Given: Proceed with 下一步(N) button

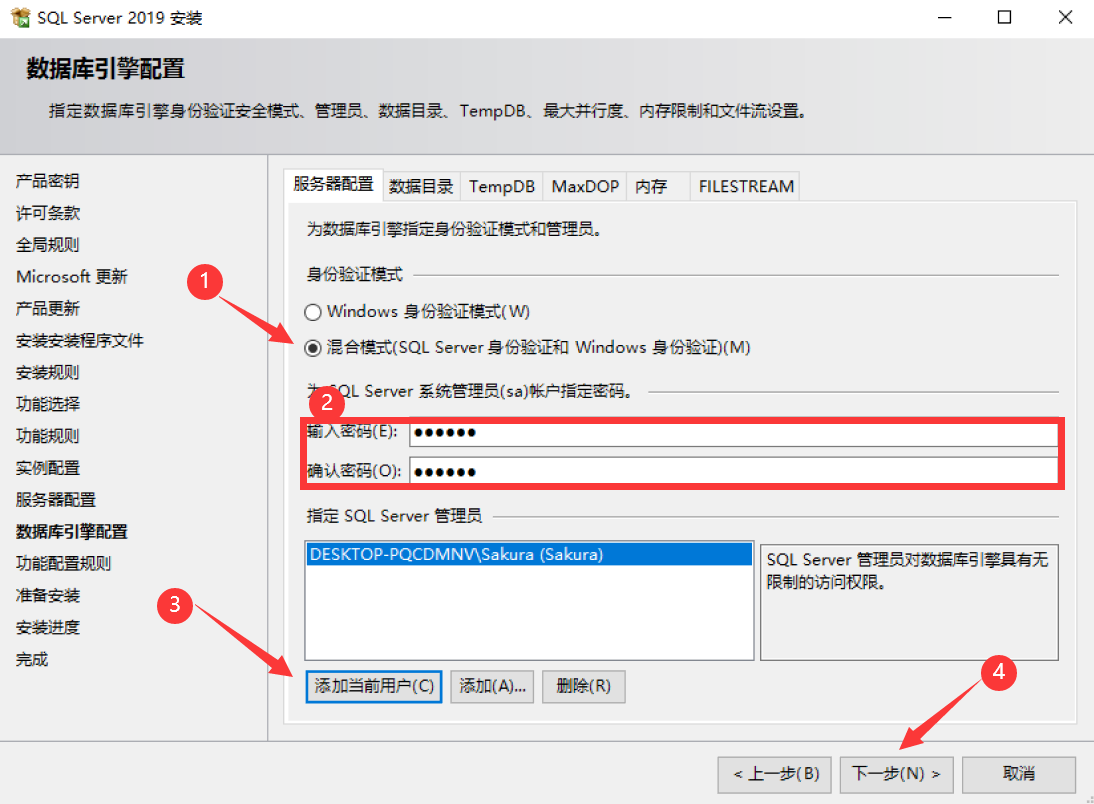Looking at the screenshot, I should pyautogui.click(x=897, y=774).
